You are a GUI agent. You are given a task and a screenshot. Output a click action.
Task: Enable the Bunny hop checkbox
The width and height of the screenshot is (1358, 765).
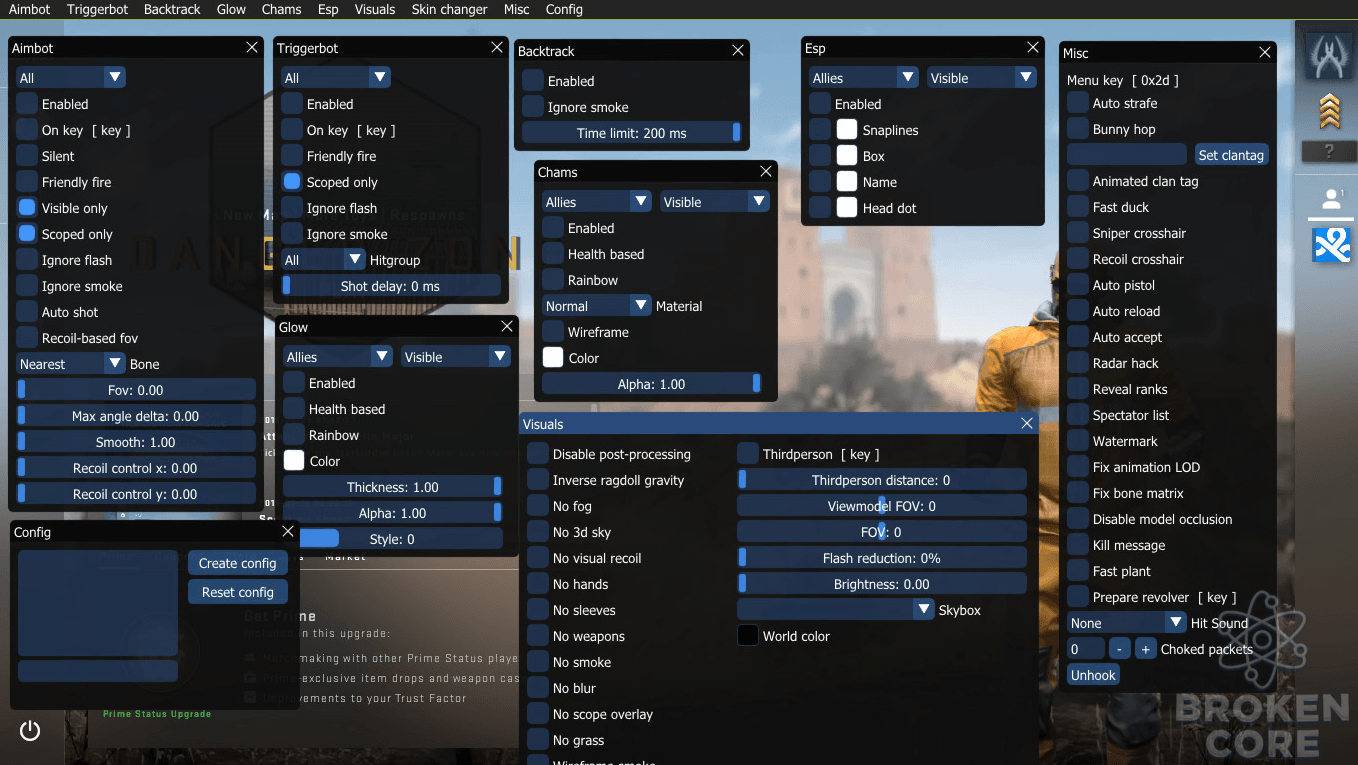pyautogui.click(x=1078, y=129)
